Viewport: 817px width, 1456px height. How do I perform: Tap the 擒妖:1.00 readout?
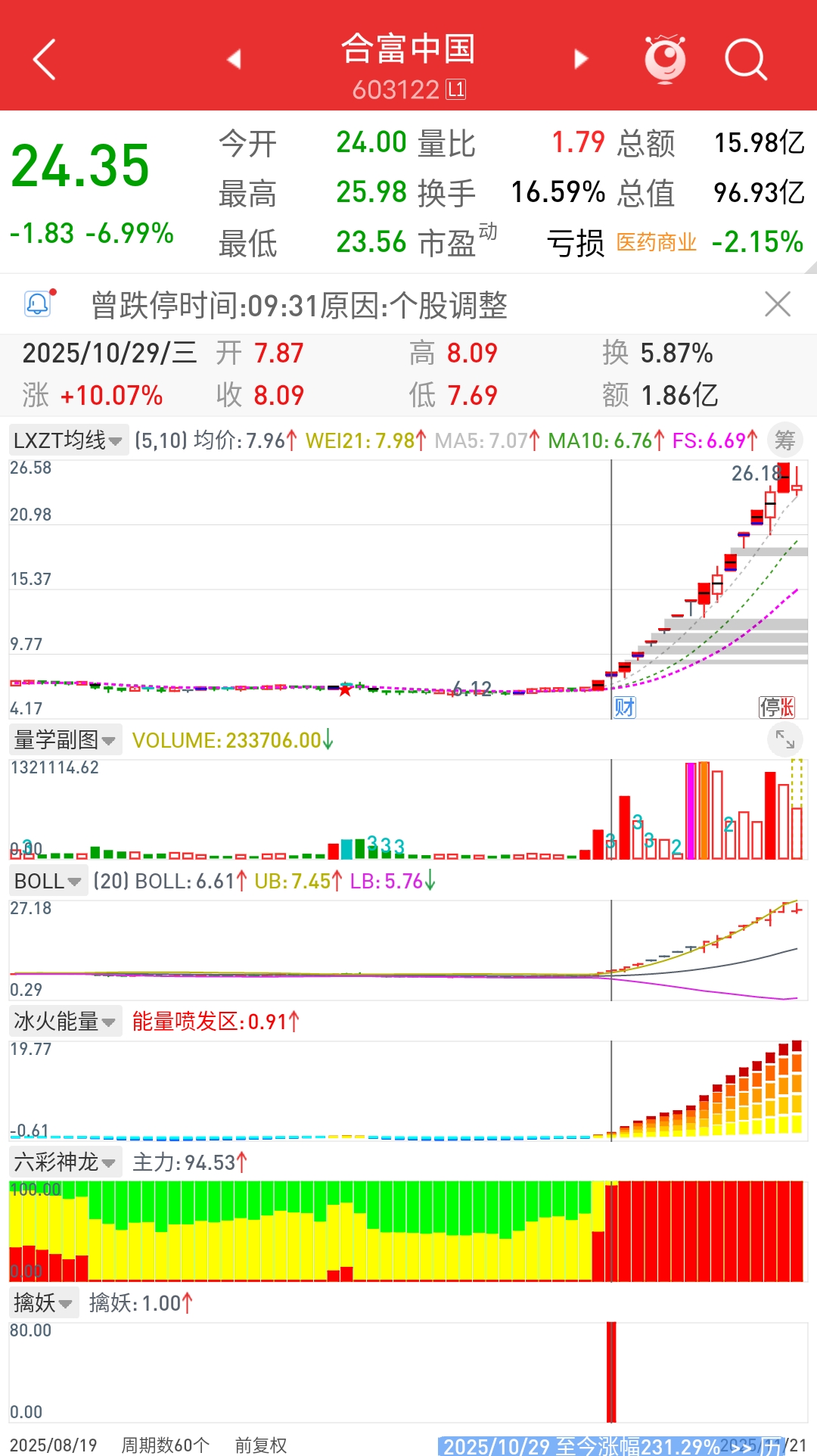(141, 1302)
